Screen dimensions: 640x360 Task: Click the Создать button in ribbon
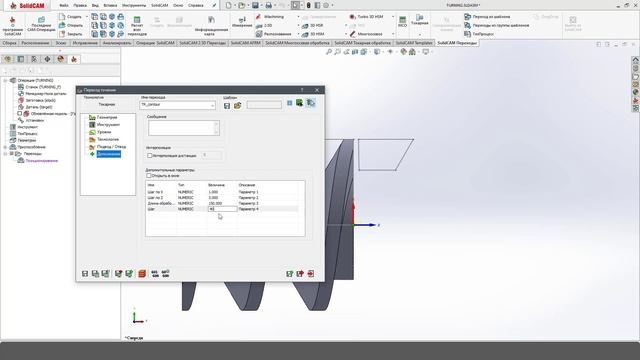[71, 17]
